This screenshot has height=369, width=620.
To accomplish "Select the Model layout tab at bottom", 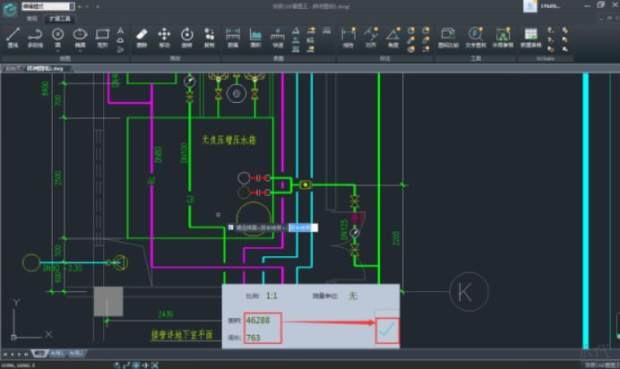I will [40, 353].
